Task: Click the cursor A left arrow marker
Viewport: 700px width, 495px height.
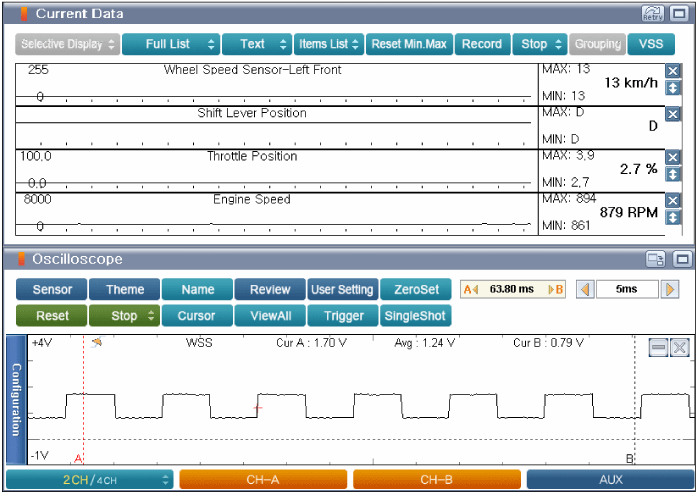Action: point(471,290)
